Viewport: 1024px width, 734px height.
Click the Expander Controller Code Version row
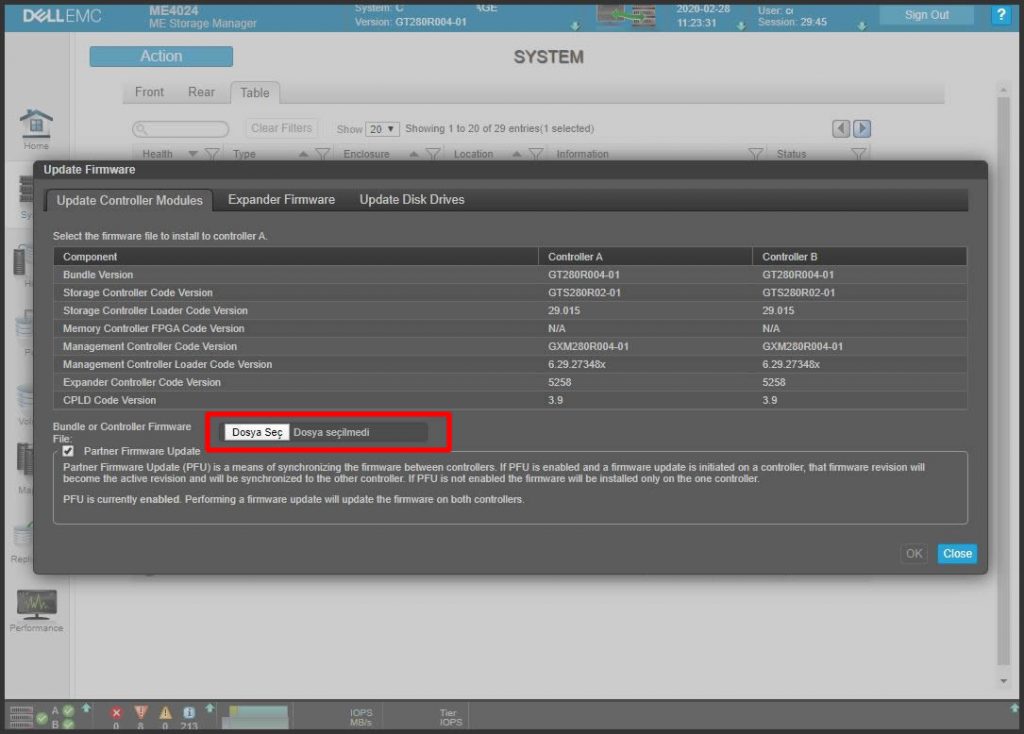click(x=510, y=383)
